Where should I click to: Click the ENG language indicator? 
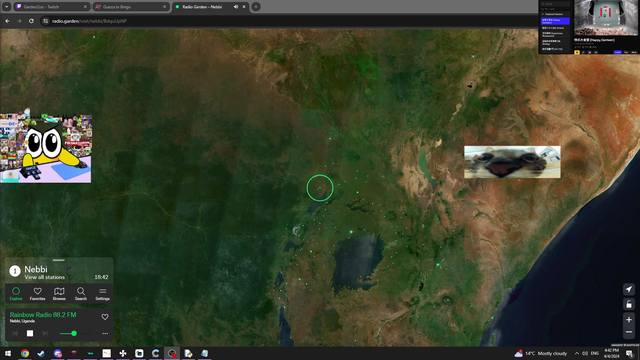pos(595,353)
